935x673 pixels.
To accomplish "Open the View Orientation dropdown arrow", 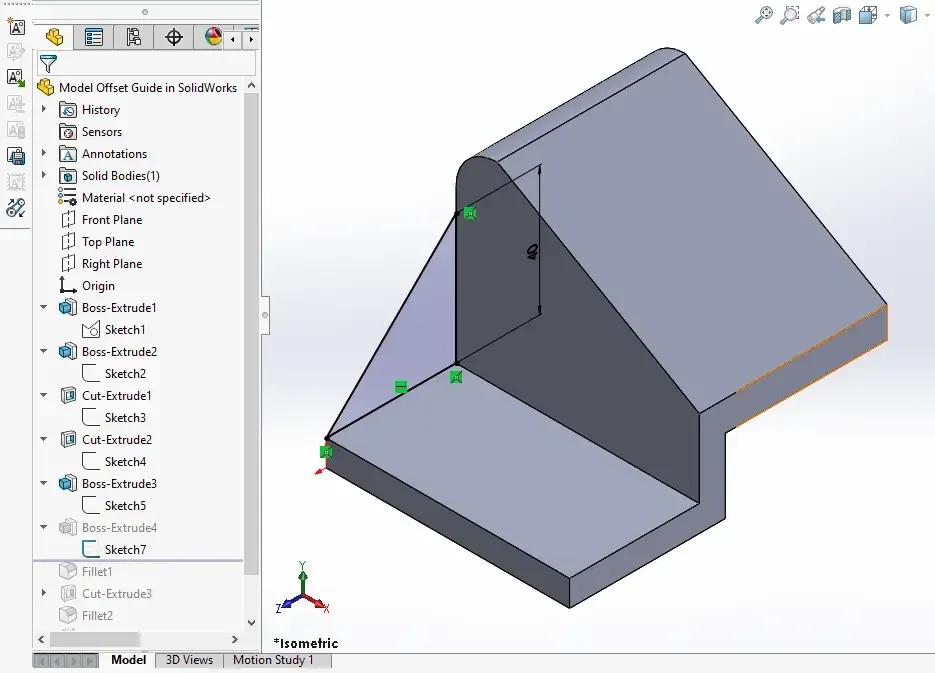I will coord(887,15).
